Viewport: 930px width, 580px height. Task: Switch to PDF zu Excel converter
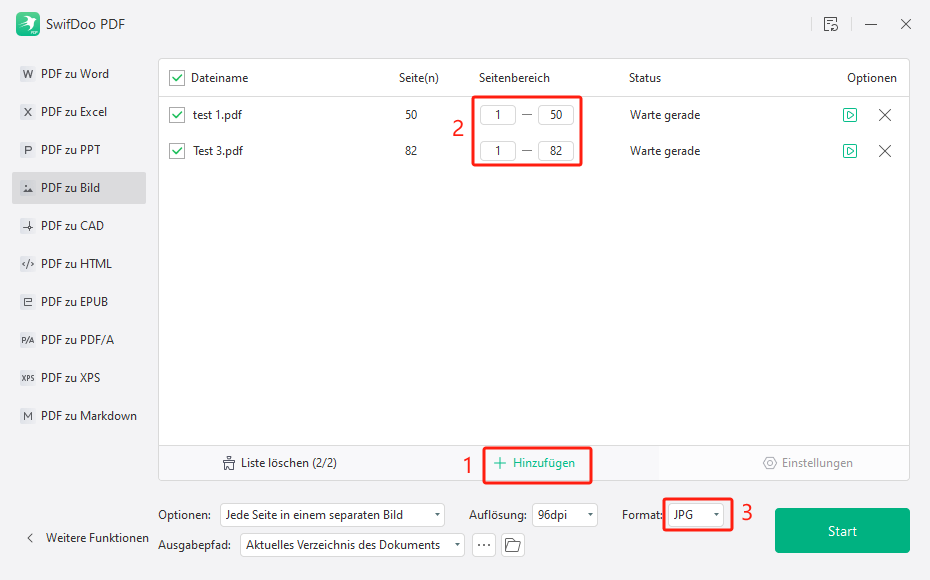[79, 112]
